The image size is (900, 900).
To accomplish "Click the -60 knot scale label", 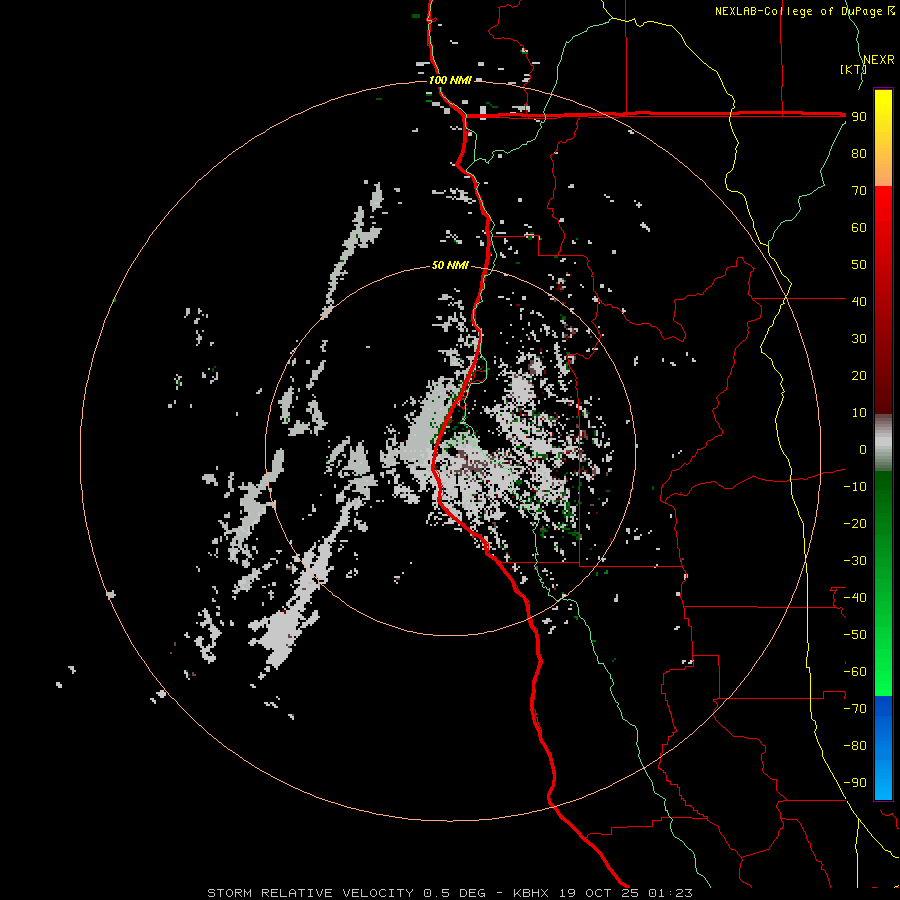I will tap(855, 672).
